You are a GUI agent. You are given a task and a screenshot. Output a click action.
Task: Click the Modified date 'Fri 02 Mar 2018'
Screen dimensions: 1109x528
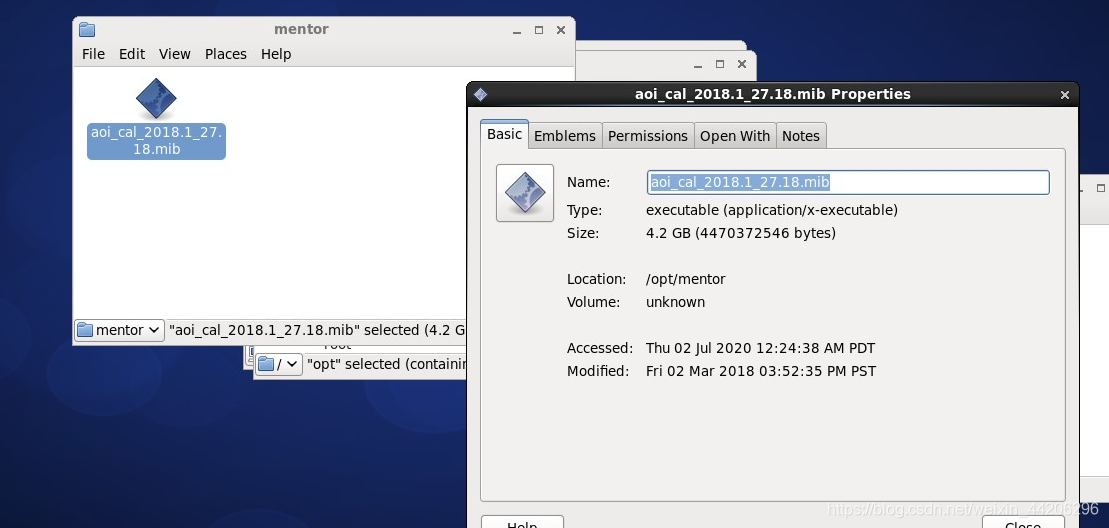point(761,370)
